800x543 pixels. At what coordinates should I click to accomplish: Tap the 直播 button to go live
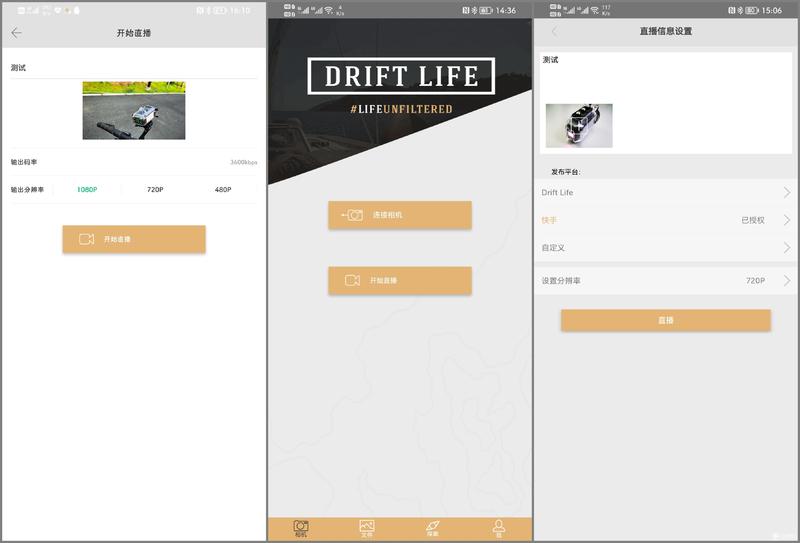click(666, 320)
